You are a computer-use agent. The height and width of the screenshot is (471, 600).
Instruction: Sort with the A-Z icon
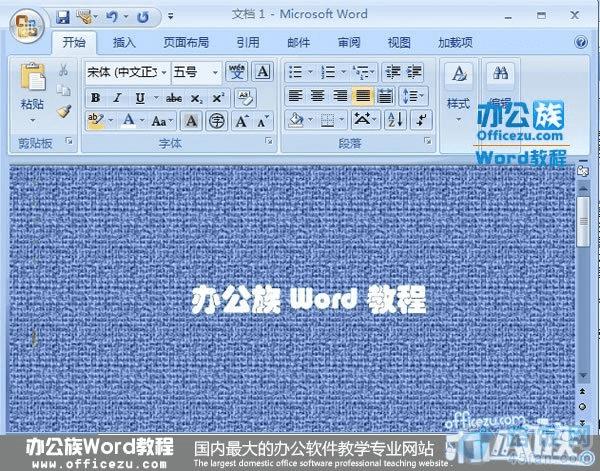pyautogui.click(x=395, y=120)
